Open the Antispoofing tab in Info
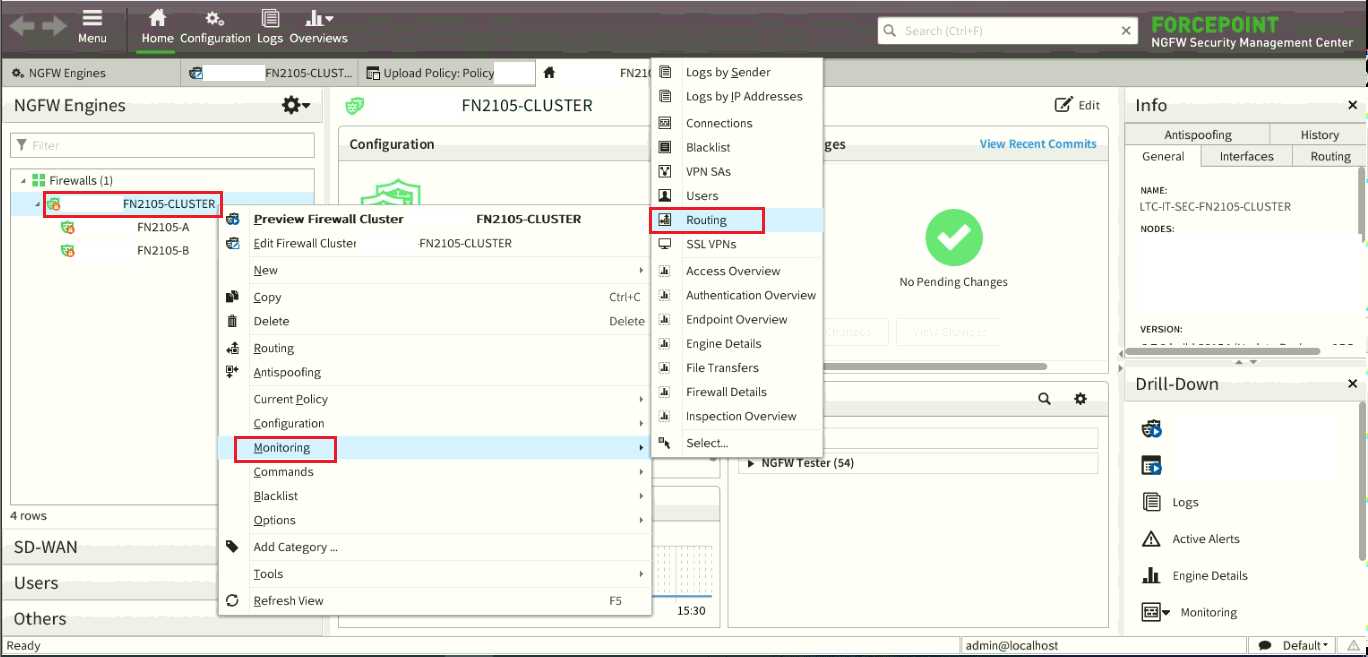 (x=1197, y=135)
